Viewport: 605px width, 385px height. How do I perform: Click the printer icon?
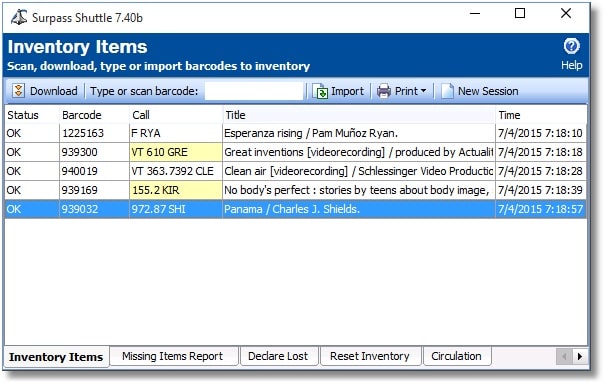tap(384, 91)
